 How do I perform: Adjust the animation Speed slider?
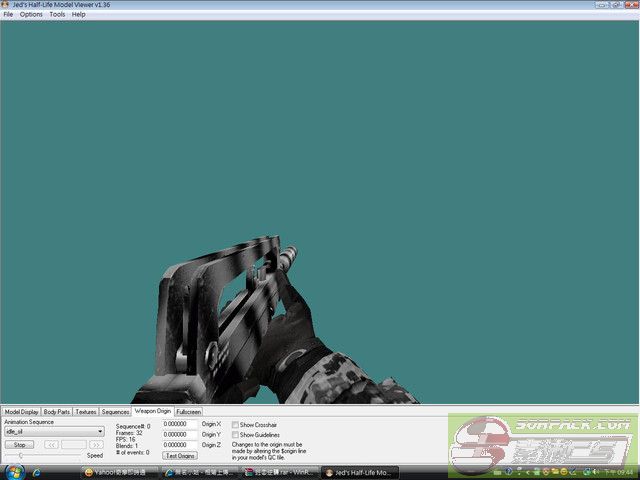pos(22,456)
